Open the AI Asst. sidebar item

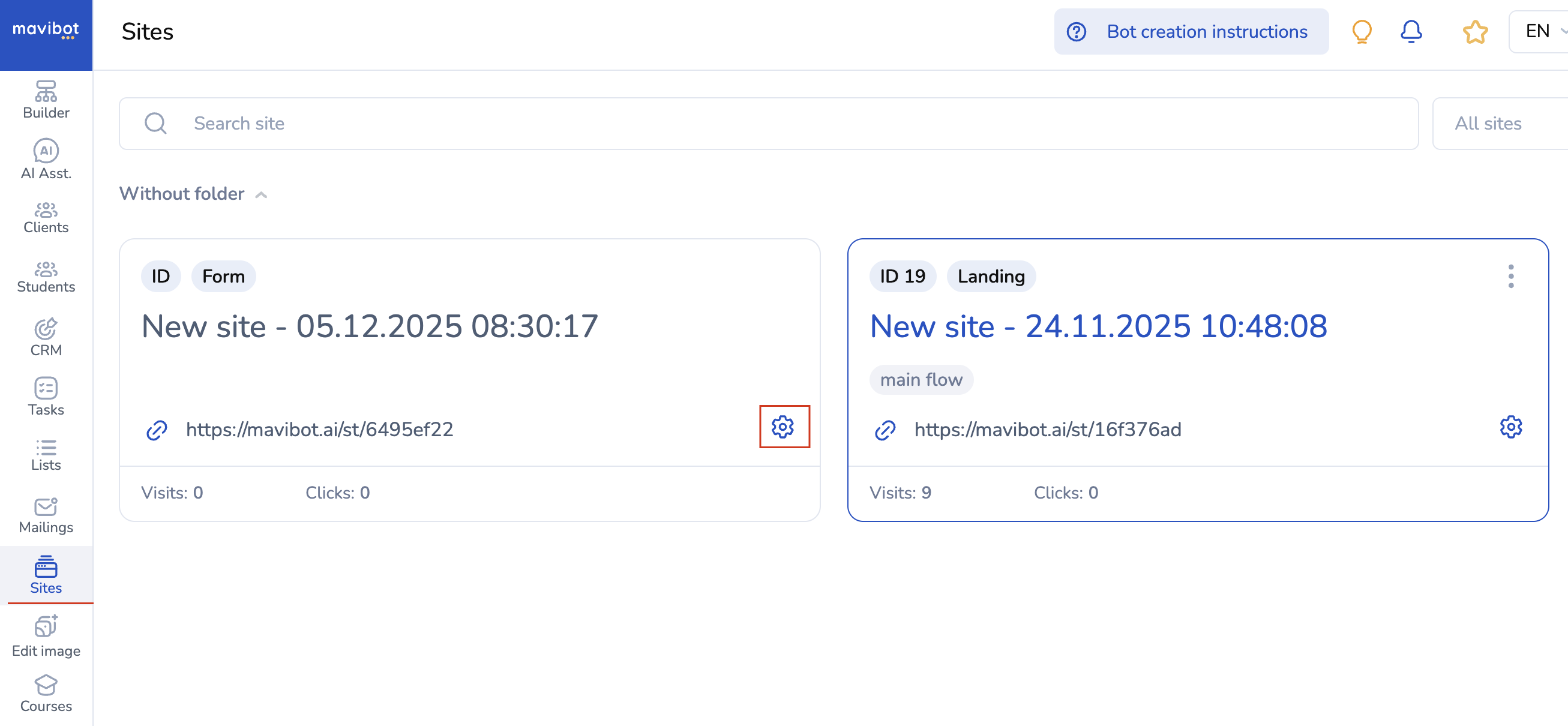point(46,160)
